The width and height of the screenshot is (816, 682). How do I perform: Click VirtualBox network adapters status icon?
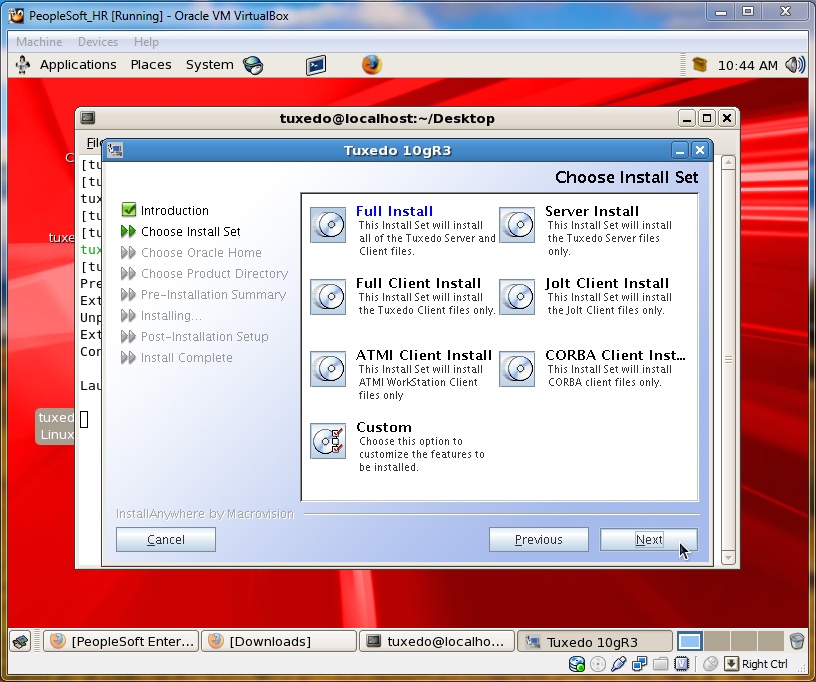pyautogui.click(x=640, y=664)
